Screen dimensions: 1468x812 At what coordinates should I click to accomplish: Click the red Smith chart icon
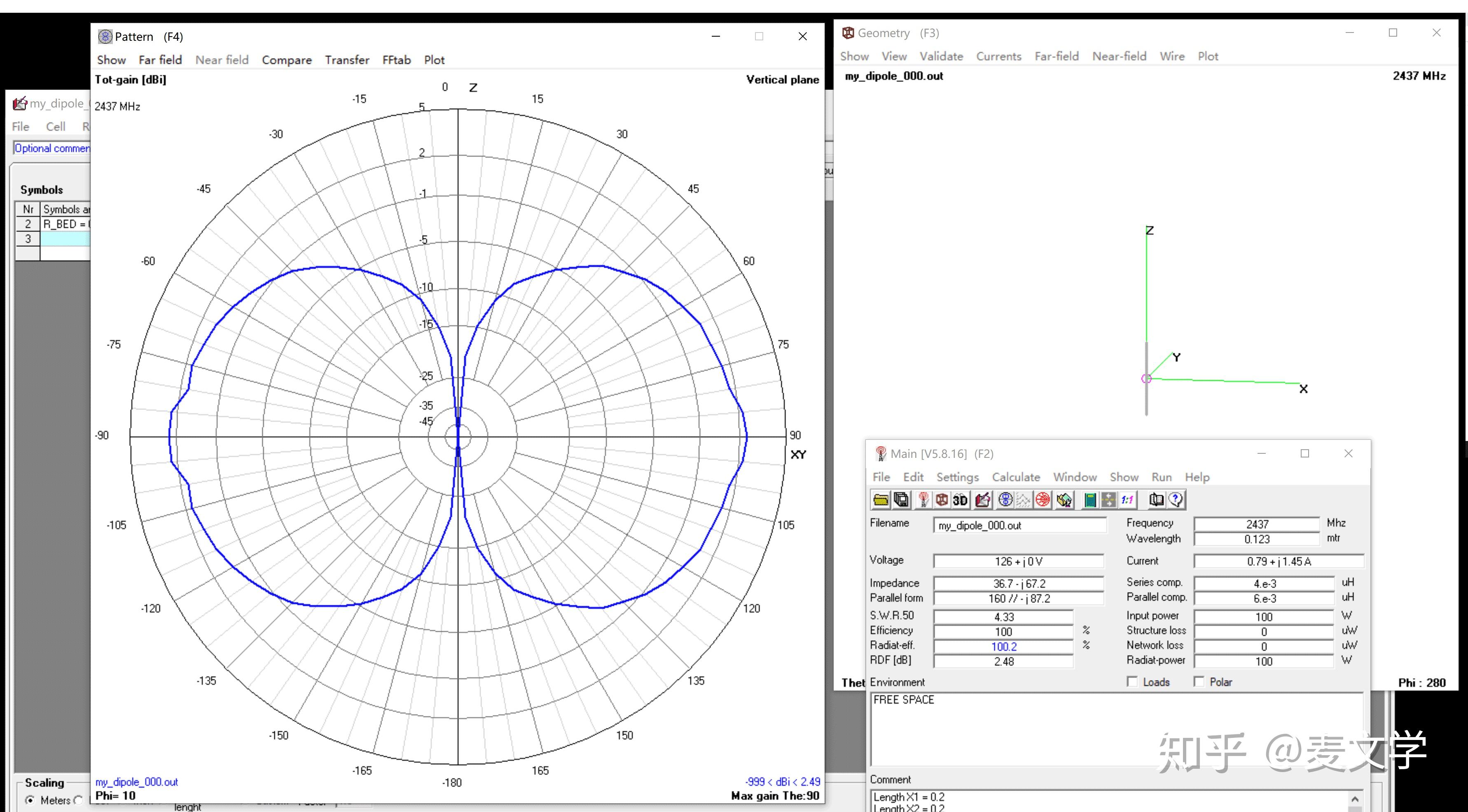(1042, 500)
